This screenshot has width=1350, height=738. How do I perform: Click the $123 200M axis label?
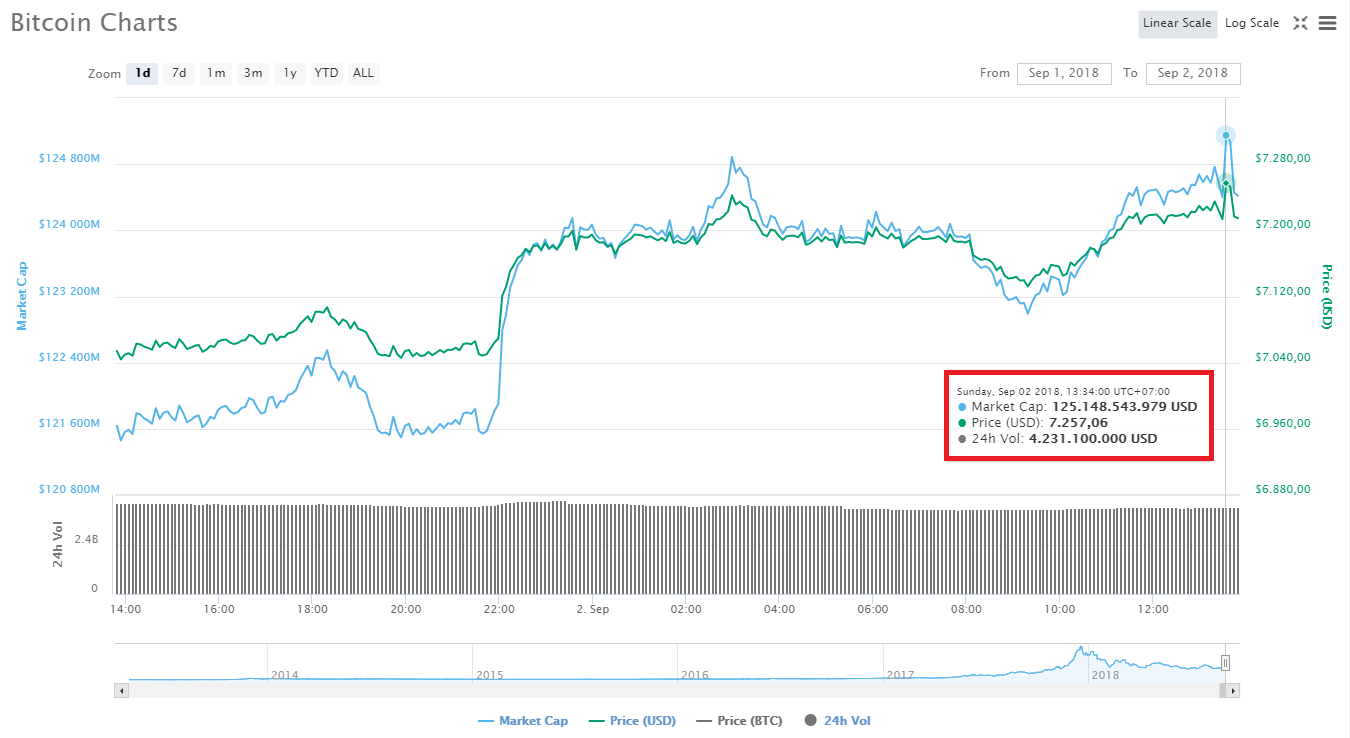coord(70,292)
